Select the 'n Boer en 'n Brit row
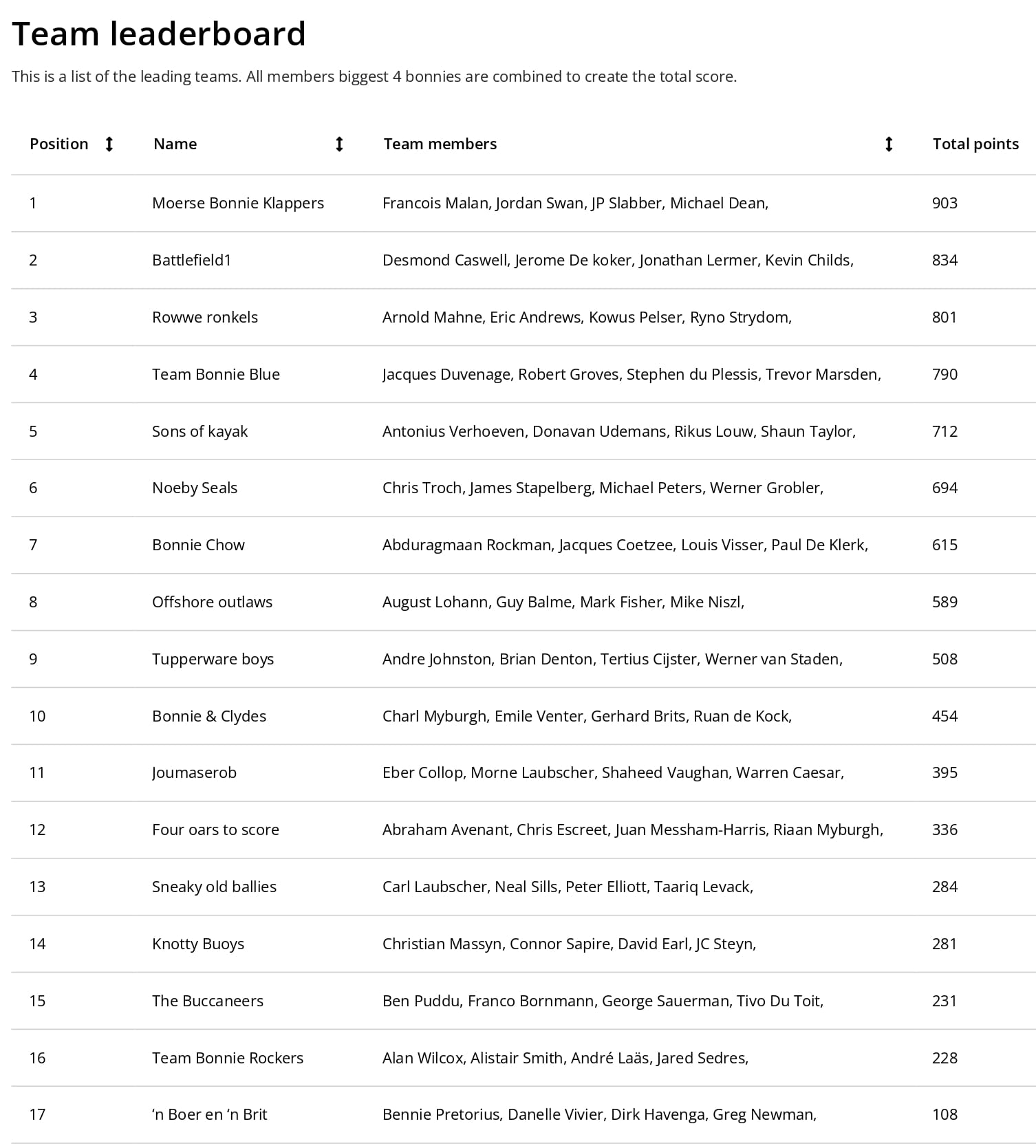1036x1148 pixels. [524, 1114]
